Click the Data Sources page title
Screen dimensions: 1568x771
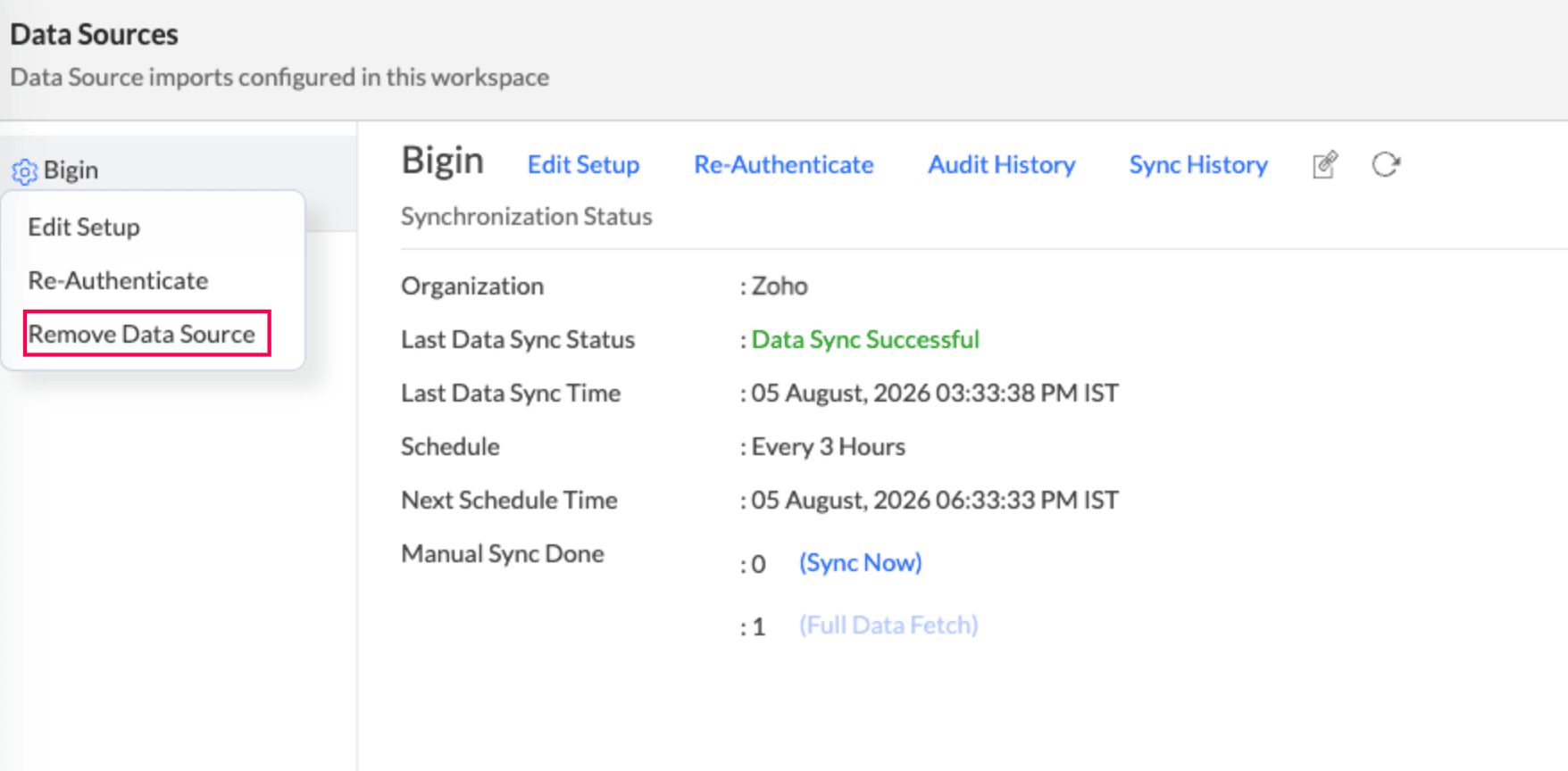click(94, 34)
